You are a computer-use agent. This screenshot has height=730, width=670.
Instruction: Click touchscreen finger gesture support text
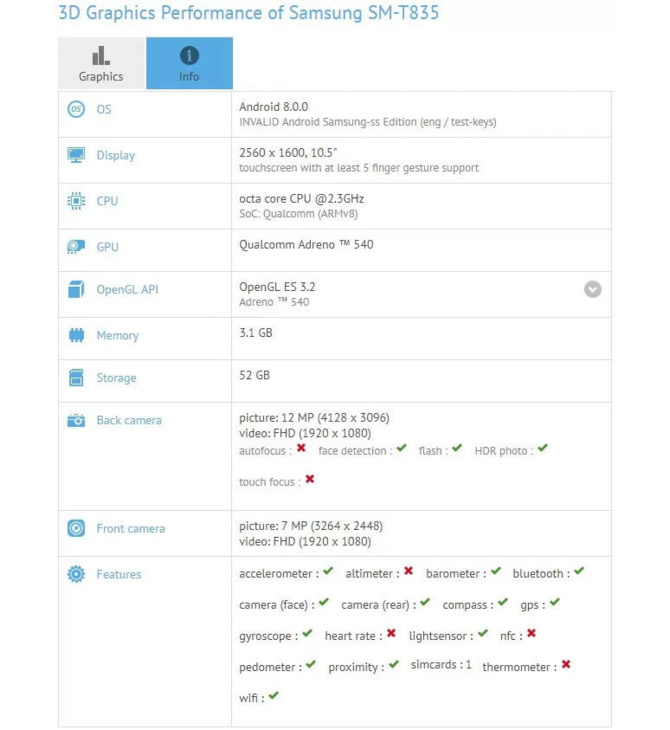[359, 168]
